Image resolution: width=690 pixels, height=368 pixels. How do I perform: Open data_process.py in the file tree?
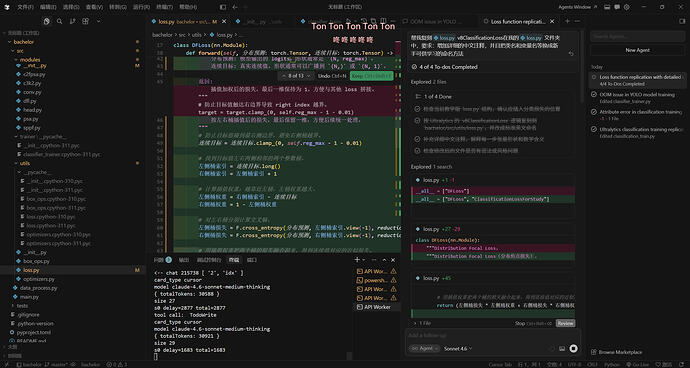tap(39, 288)
